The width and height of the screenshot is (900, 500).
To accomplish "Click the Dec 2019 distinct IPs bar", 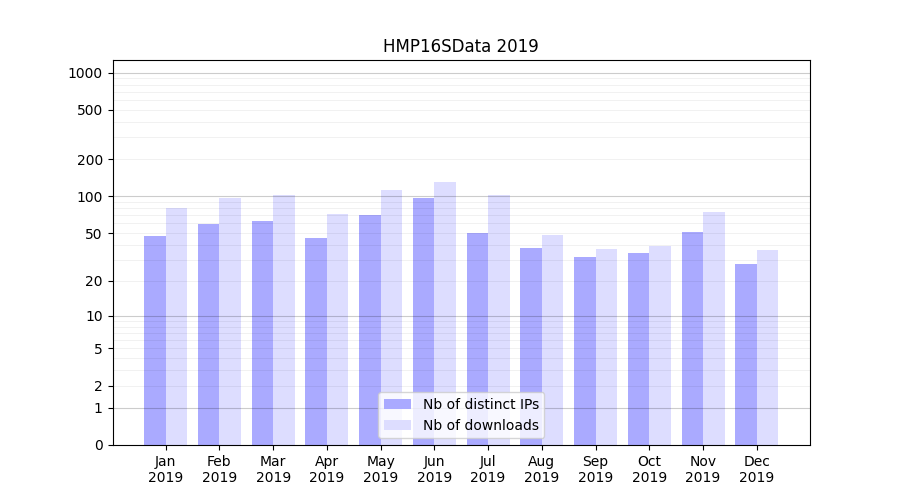I will (x=746, y=355).
